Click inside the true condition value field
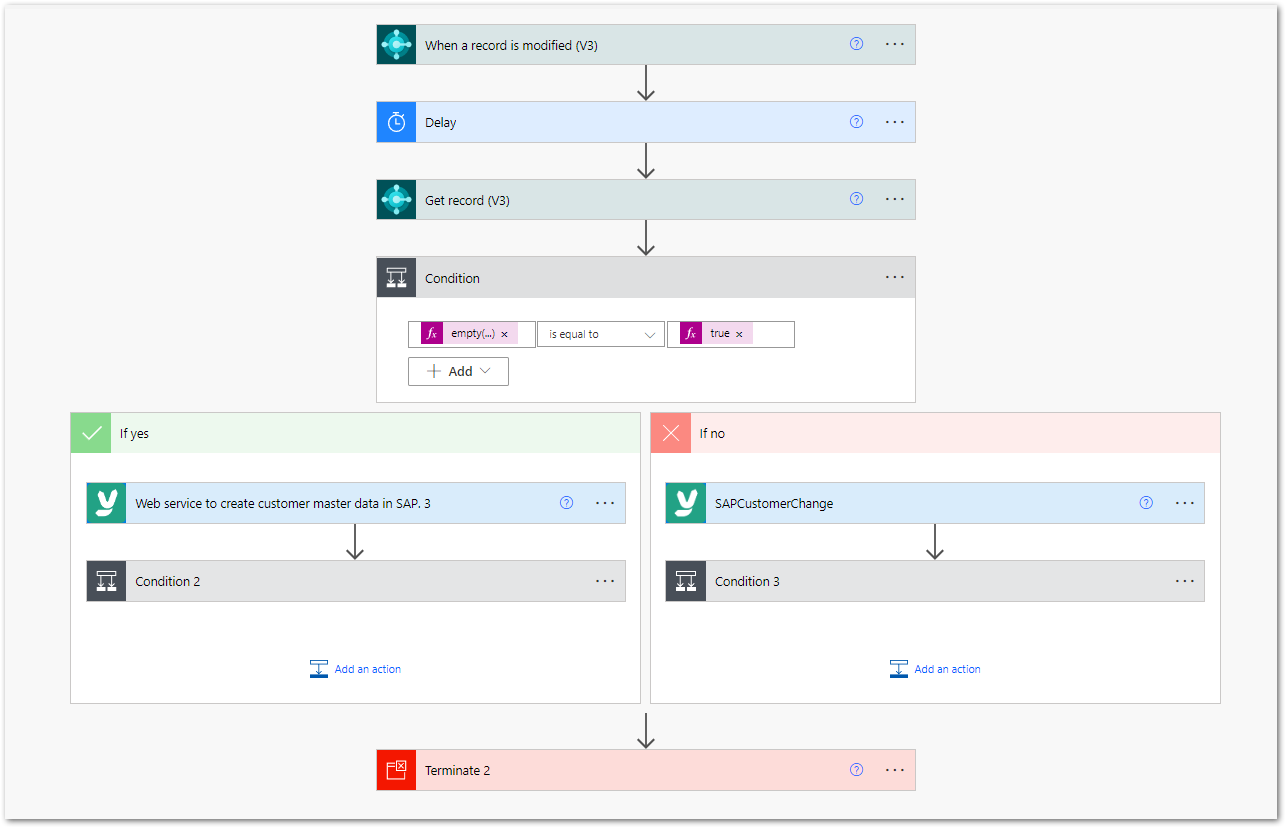Image resolution: width=1286 pixels, height=828 pixels. [731, 334]
